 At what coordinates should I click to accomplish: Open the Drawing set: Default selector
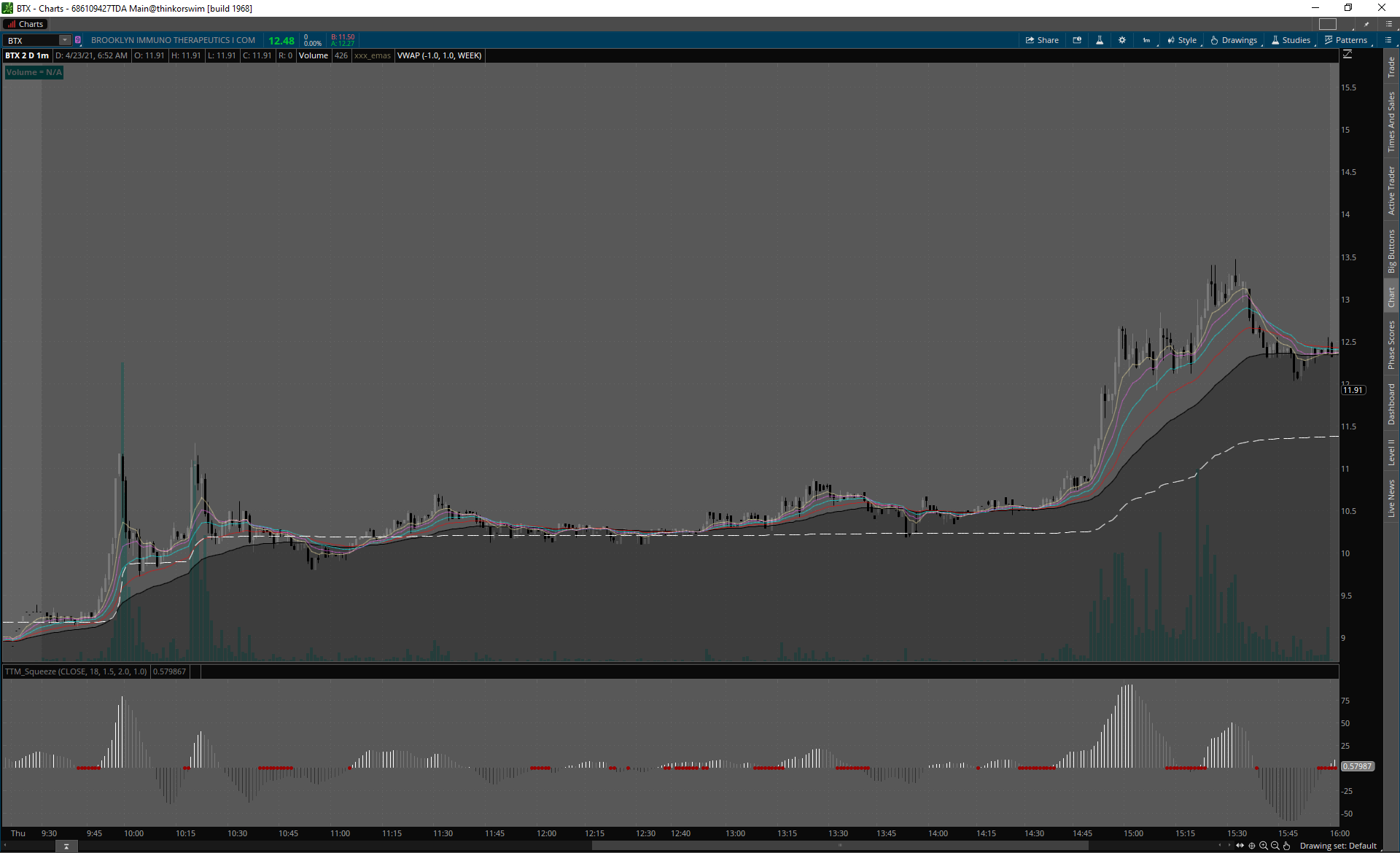click(x=1338, y=846)
